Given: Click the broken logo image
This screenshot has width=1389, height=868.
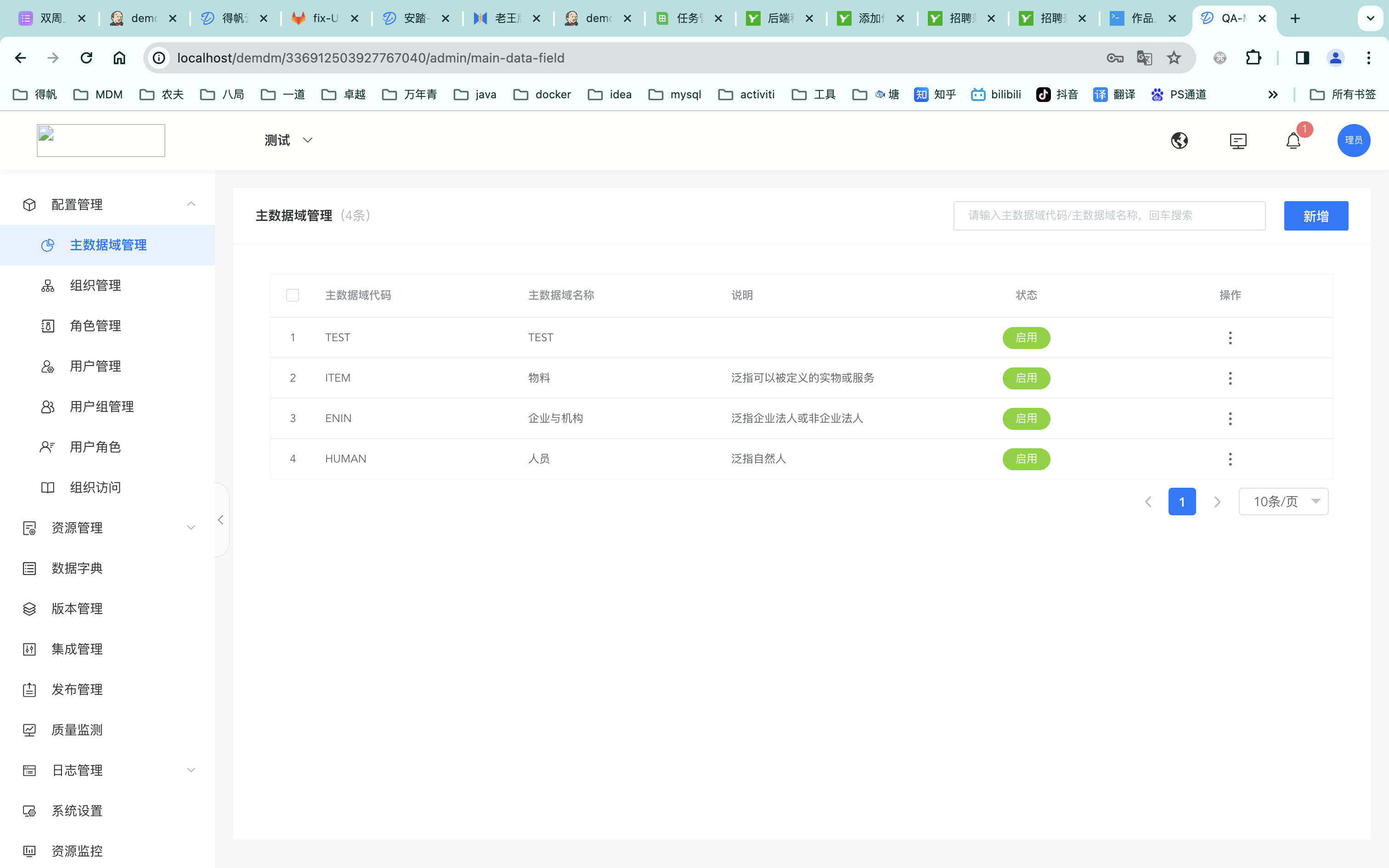Looking at the screenshot, I should 101,141.
